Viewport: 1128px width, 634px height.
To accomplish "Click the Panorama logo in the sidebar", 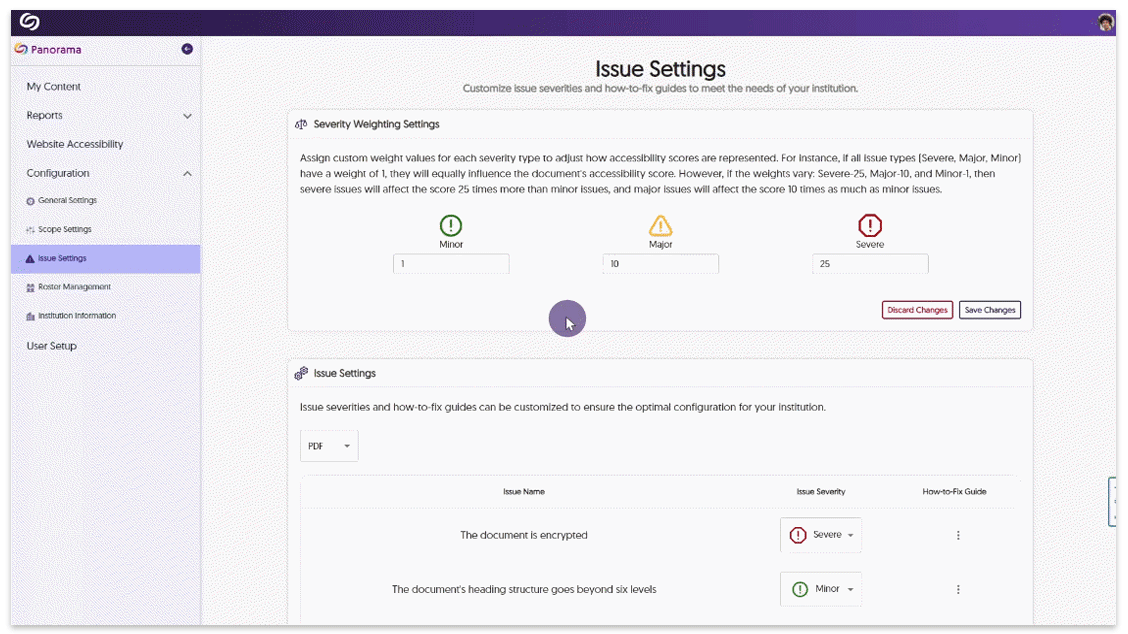I will [20, 49].
